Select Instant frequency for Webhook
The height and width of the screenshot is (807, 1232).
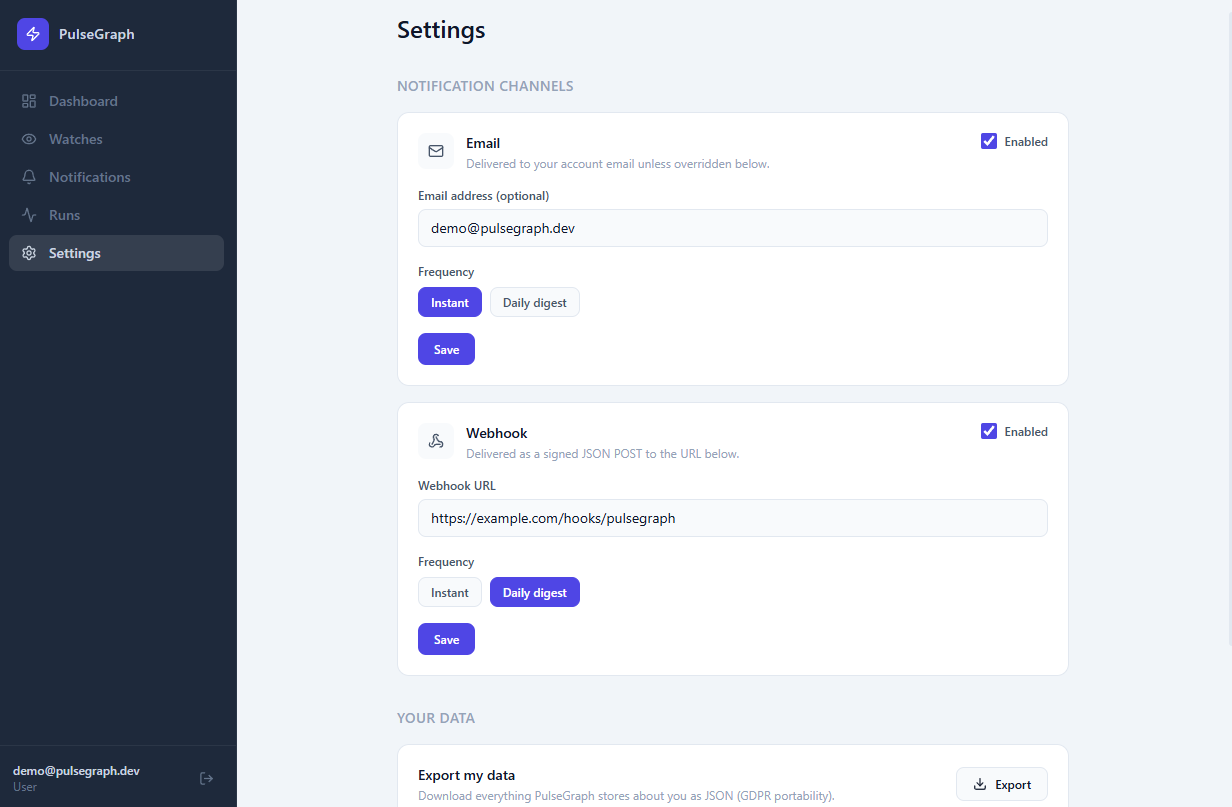tap(450, 592)
